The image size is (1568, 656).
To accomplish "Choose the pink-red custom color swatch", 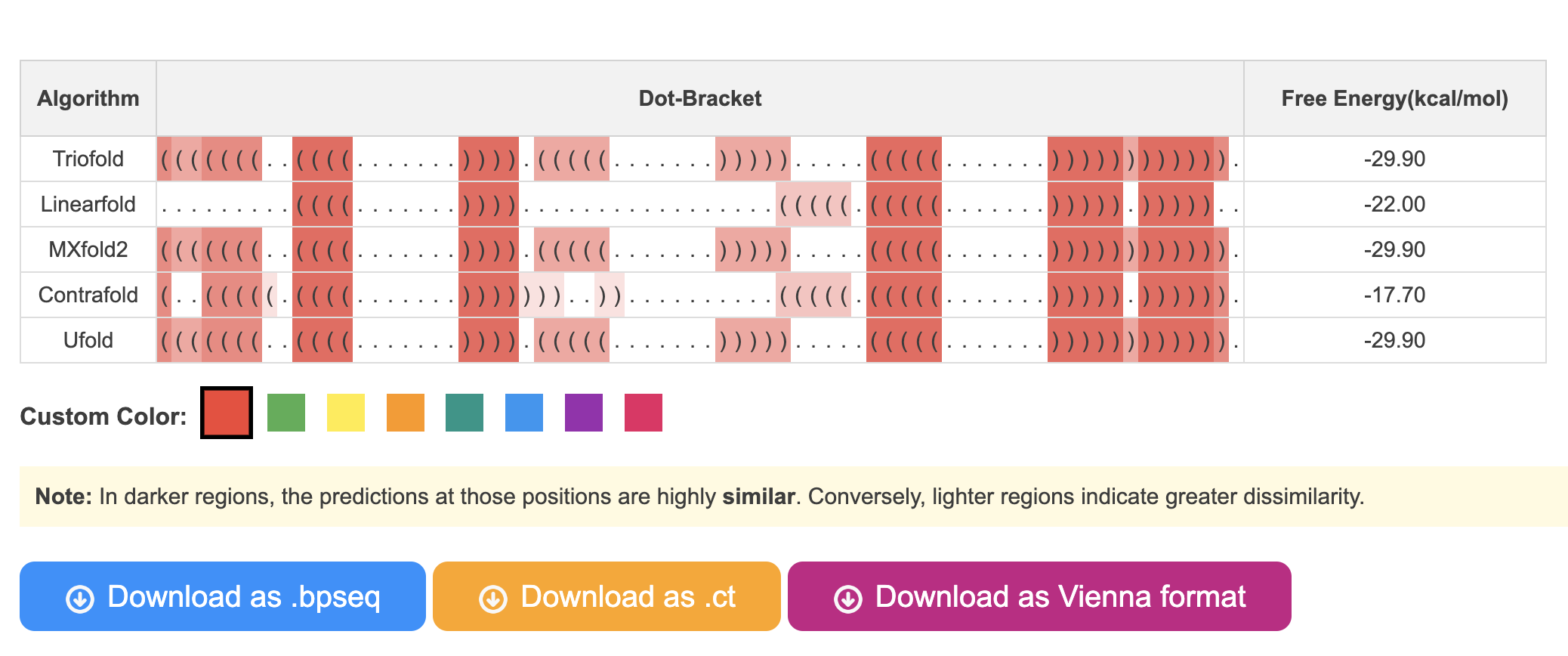I will pyautogui.click(x=644, y=413).
